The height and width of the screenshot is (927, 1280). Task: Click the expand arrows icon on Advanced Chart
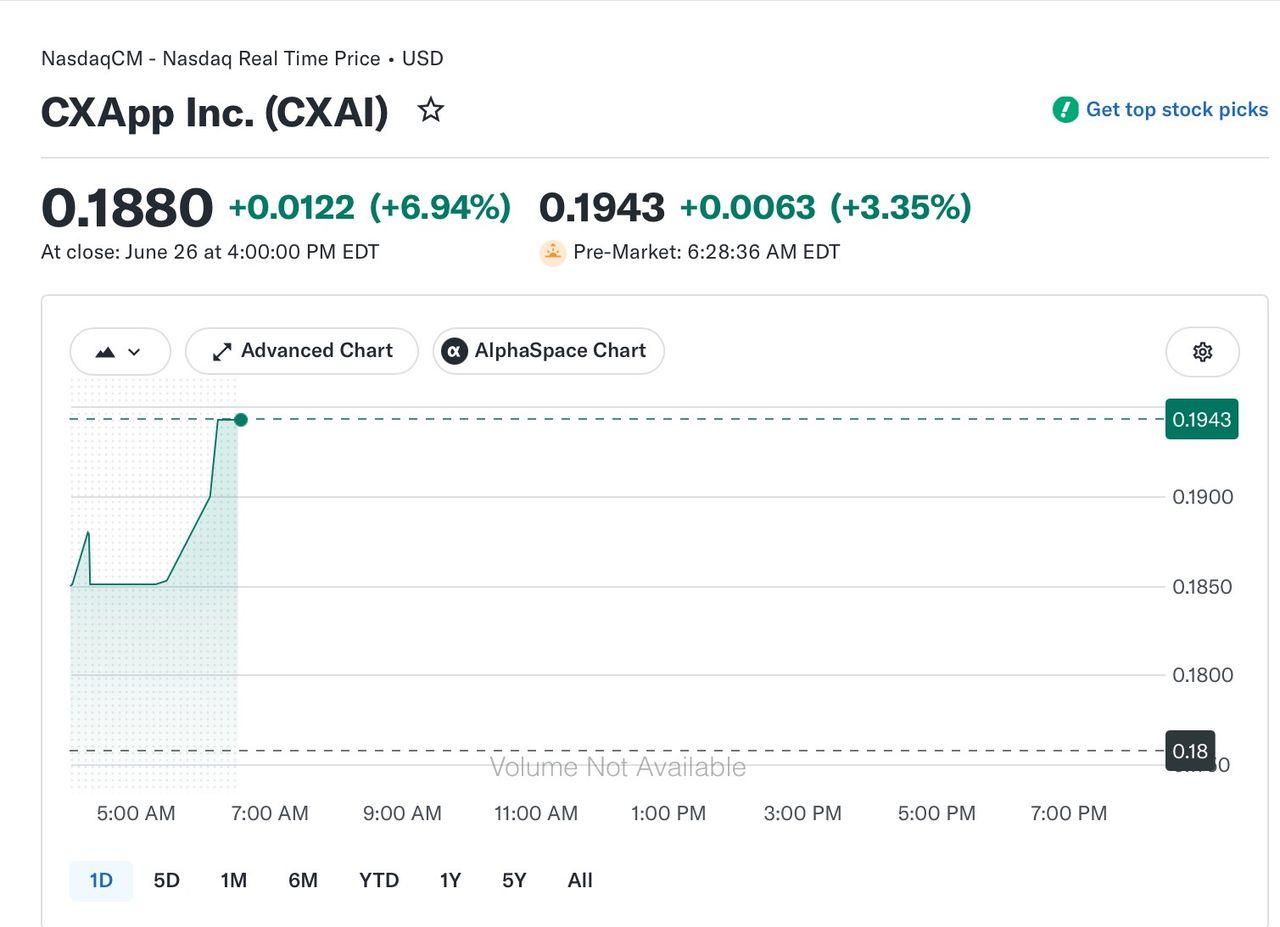tap(222, 352)
